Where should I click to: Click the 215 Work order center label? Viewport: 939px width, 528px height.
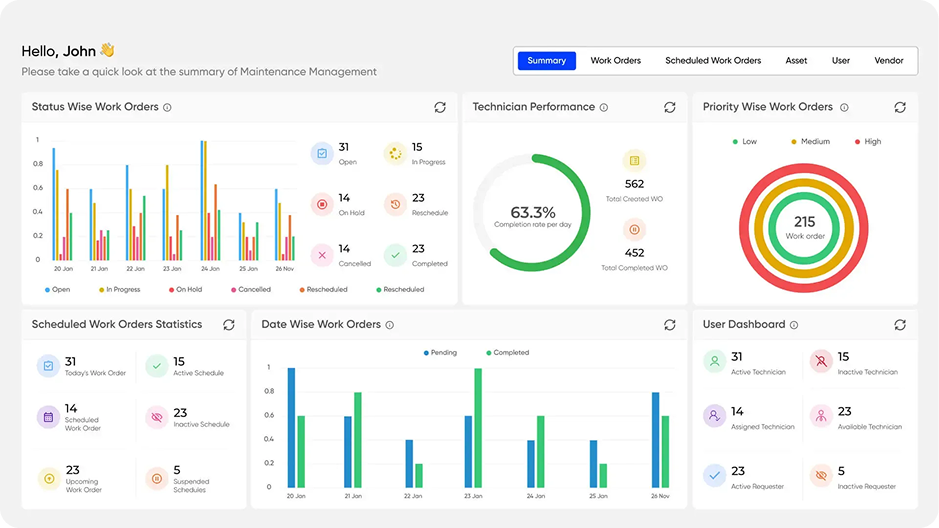tap(804, 227)
